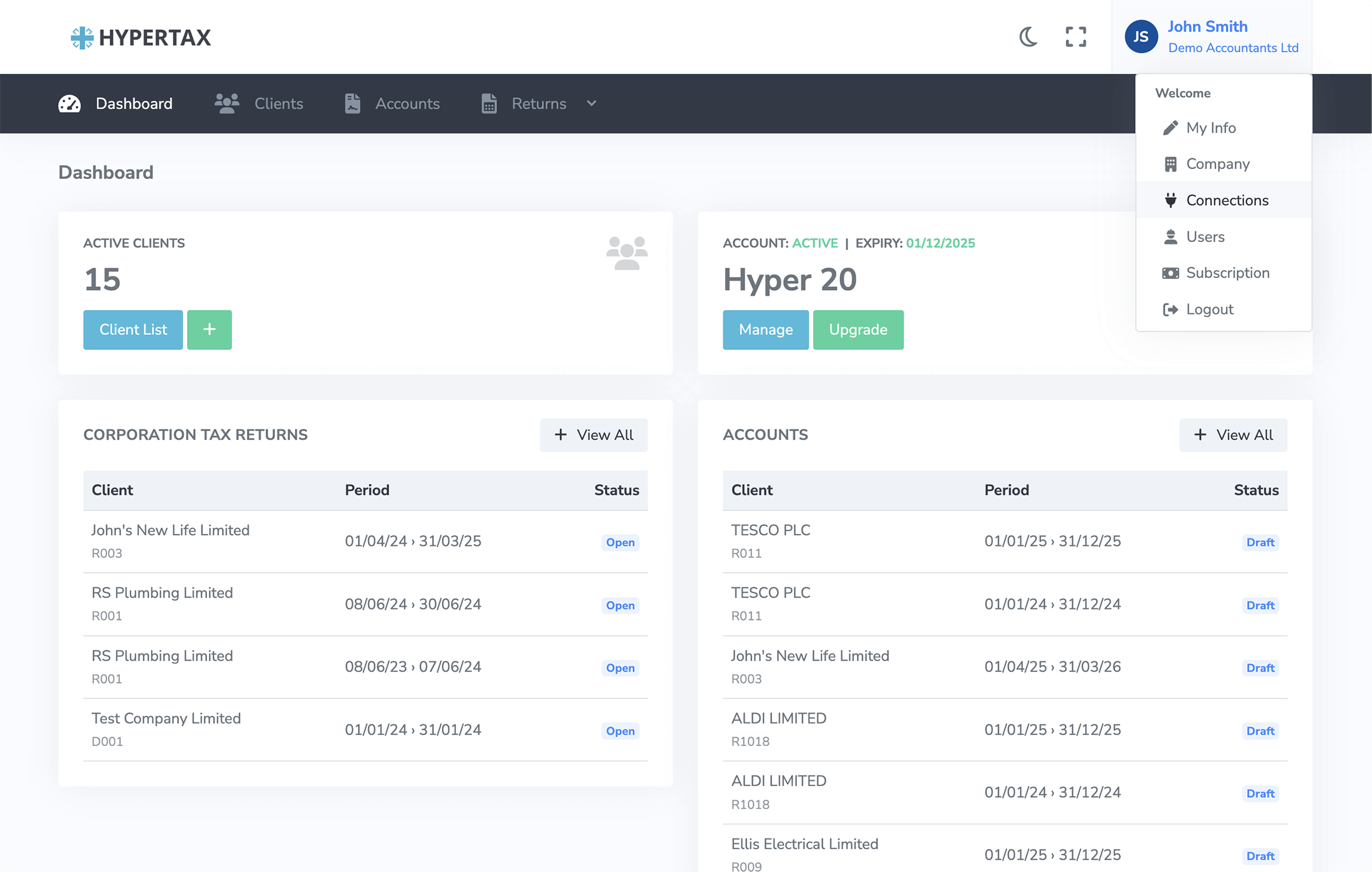Click the Draft status for ALDI LIMITED 01/01/24

pos(1260,794)
